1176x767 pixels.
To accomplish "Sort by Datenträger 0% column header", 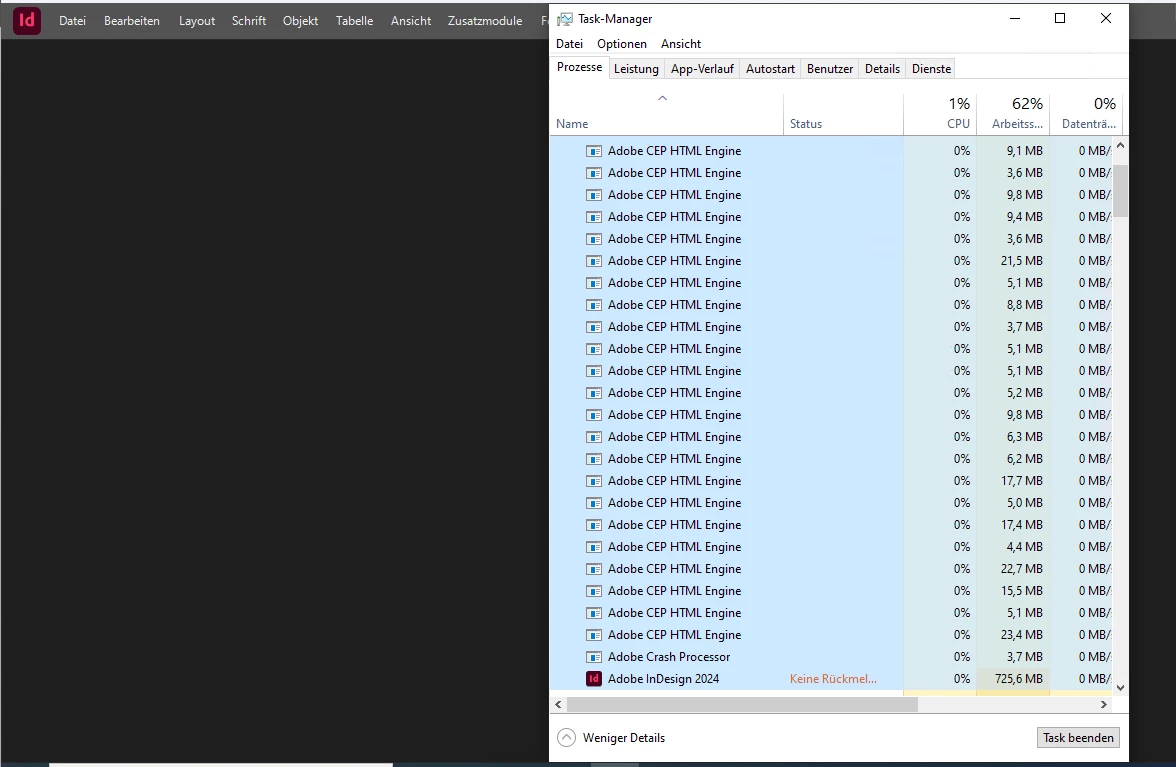I will pos(1086,113).
